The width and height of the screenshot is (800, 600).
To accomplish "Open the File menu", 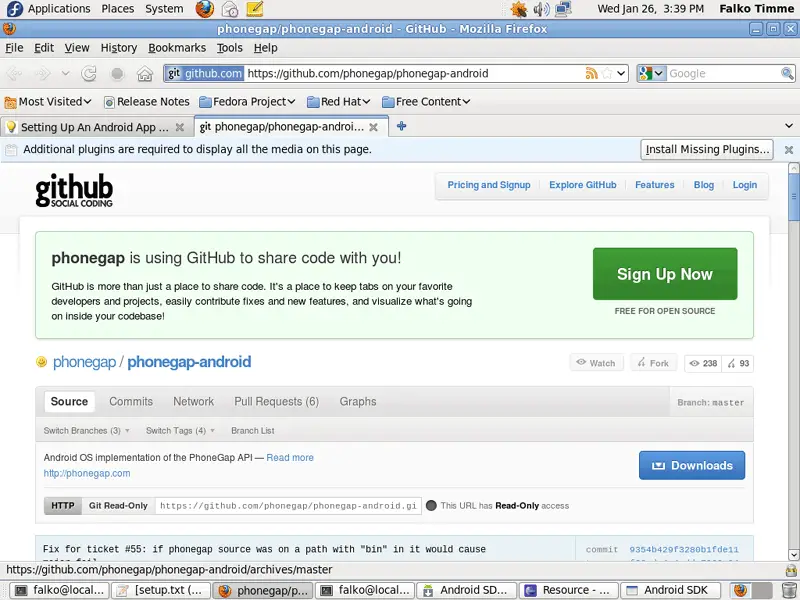I will click(x=14, y=48).
